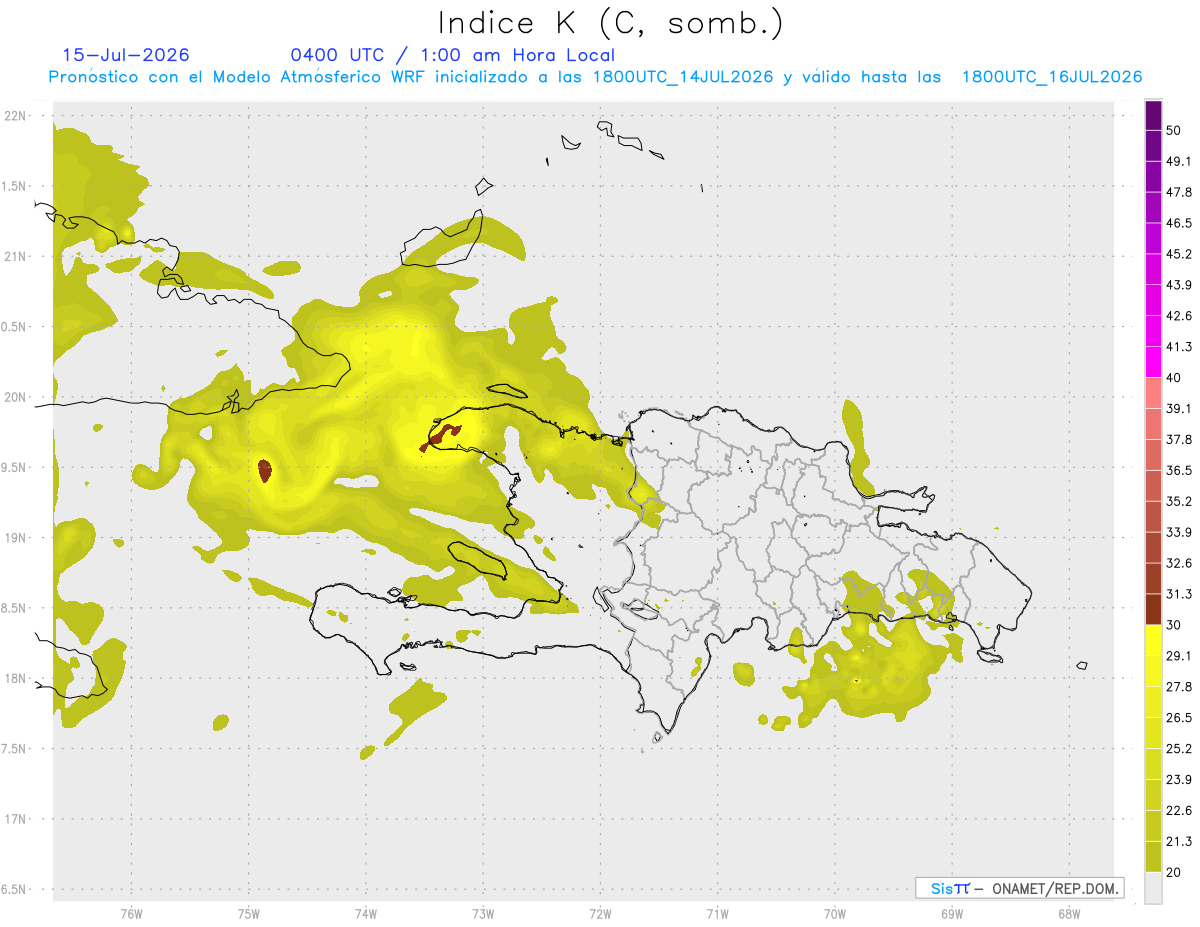Click the colorbar value "22.6"
Screen dimensions: 1200x927
[x=1178, y=810]
